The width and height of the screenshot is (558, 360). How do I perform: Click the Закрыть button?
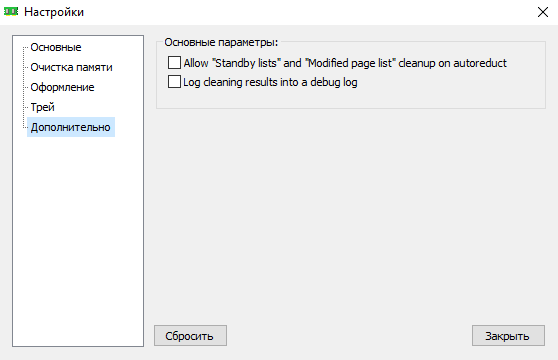(x=508, y=335)
